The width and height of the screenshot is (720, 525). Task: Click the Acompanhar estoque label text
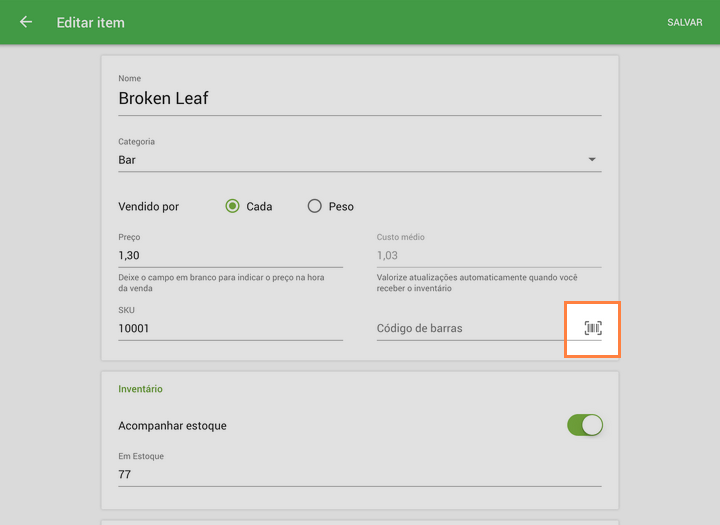click(172, 426)
